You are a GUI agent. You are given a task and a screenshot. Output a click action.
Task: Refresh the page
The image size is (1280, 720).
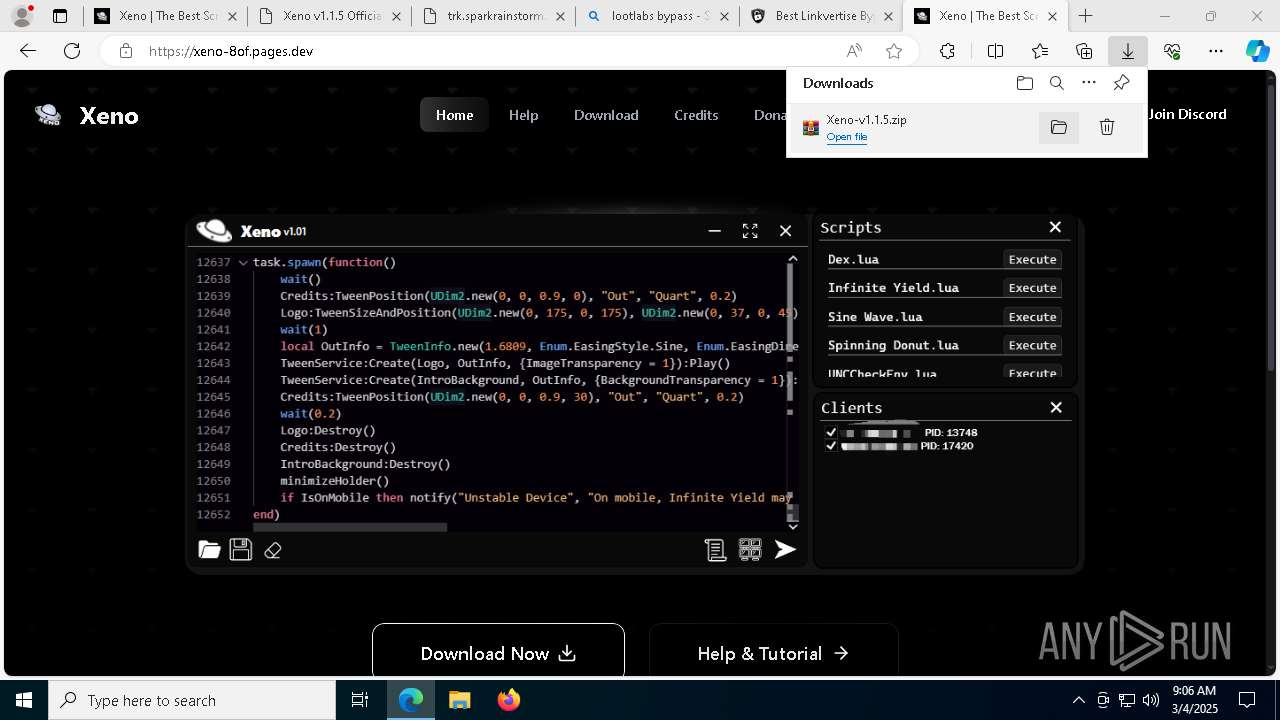[72, 51]
